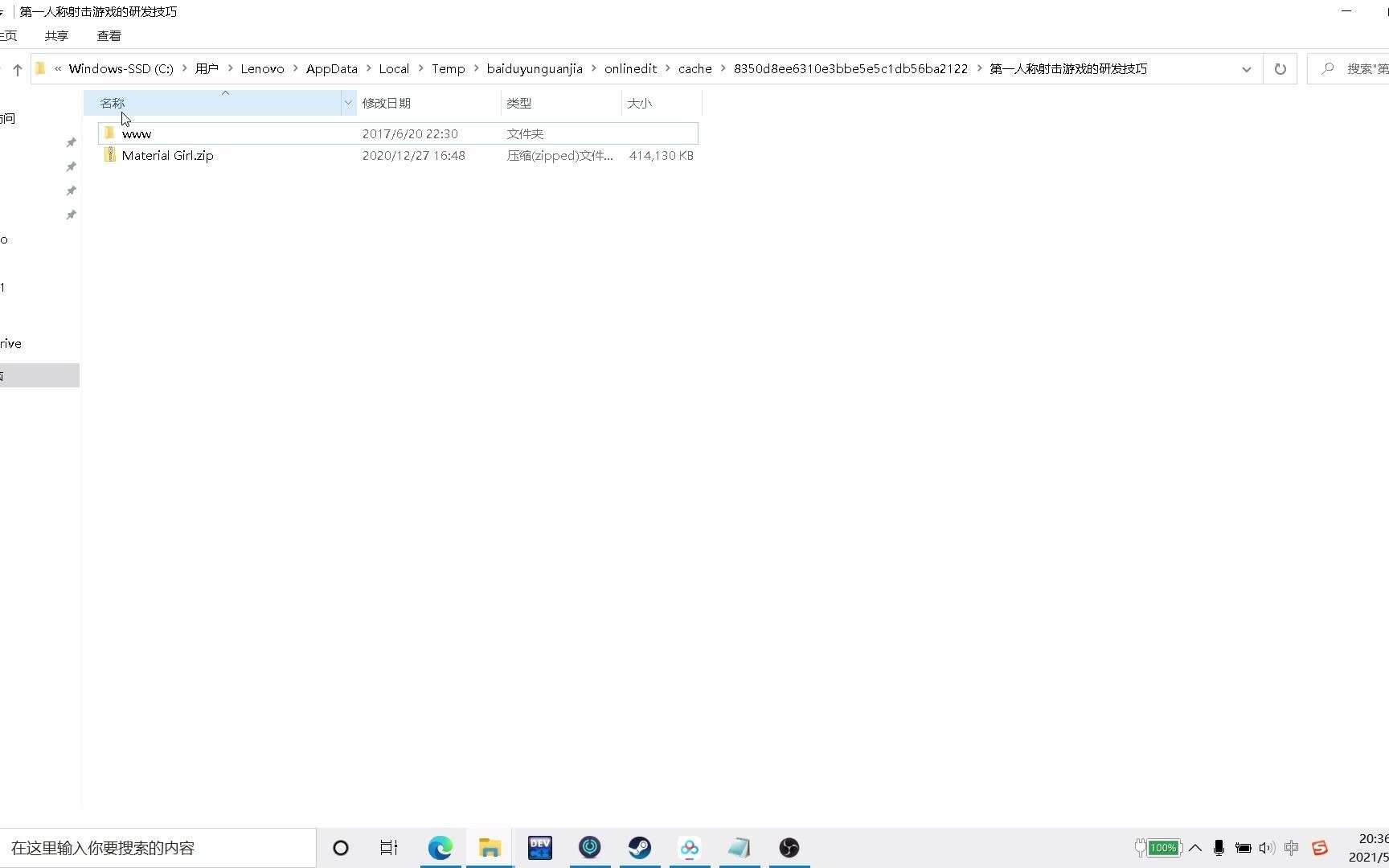
Task: Click the address bar folder icon
Action: (40, 69)
